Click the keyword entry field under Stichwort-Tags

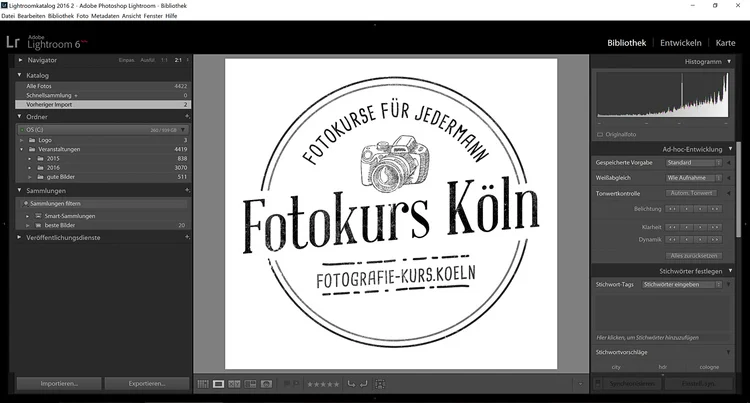tap(663, 313)
